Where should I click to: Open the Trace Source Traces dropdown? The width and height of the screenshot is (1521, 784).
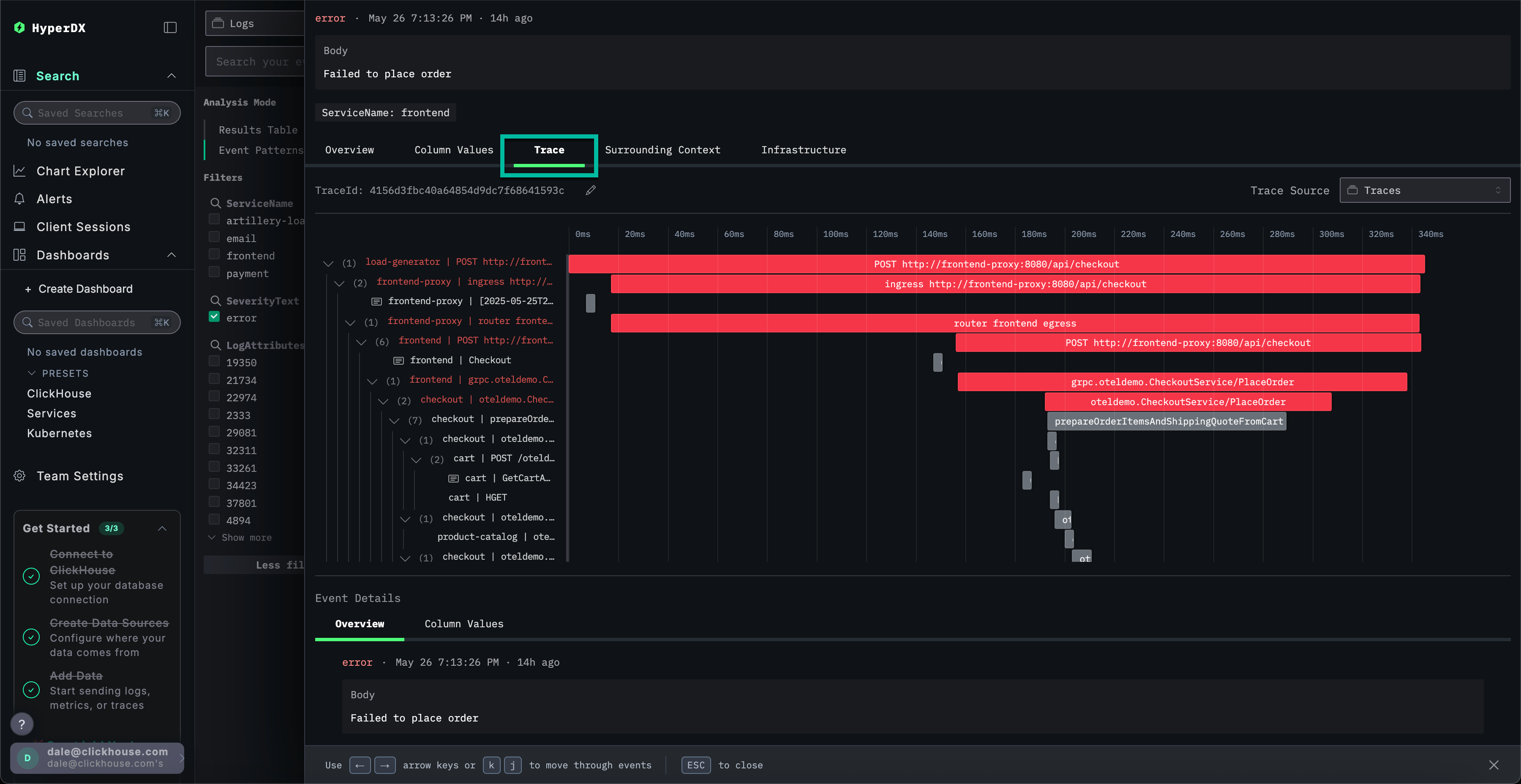[1424, 190]
